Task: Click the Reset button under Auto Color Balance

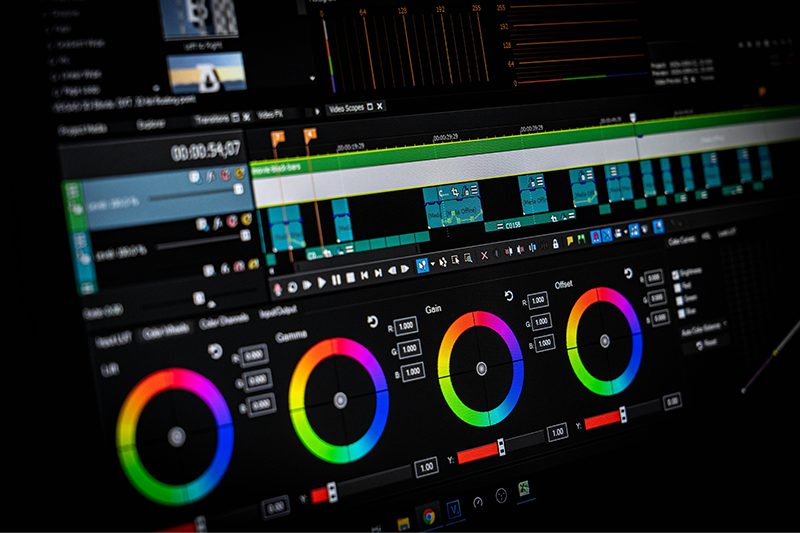Action: [707, 344]
